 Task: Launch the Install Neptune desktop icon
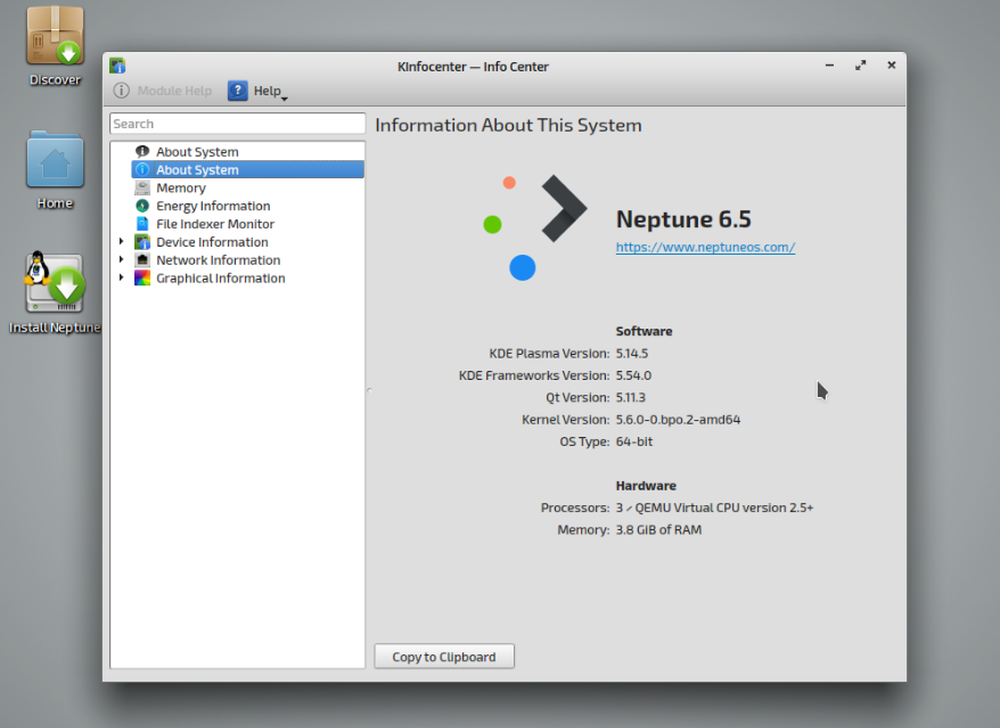click(55, 293)
